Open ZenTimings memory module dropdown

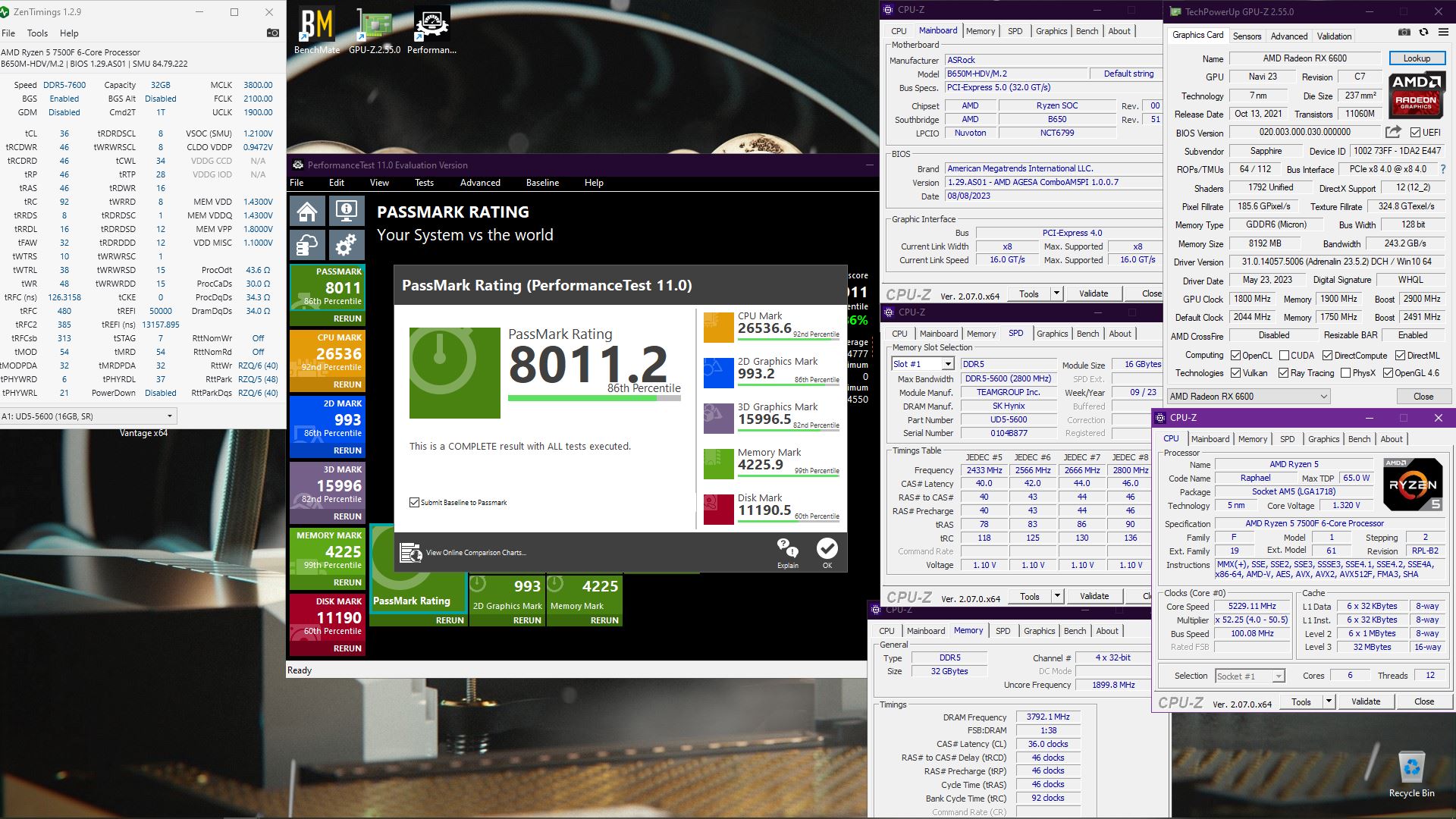[x=89, y=416]
